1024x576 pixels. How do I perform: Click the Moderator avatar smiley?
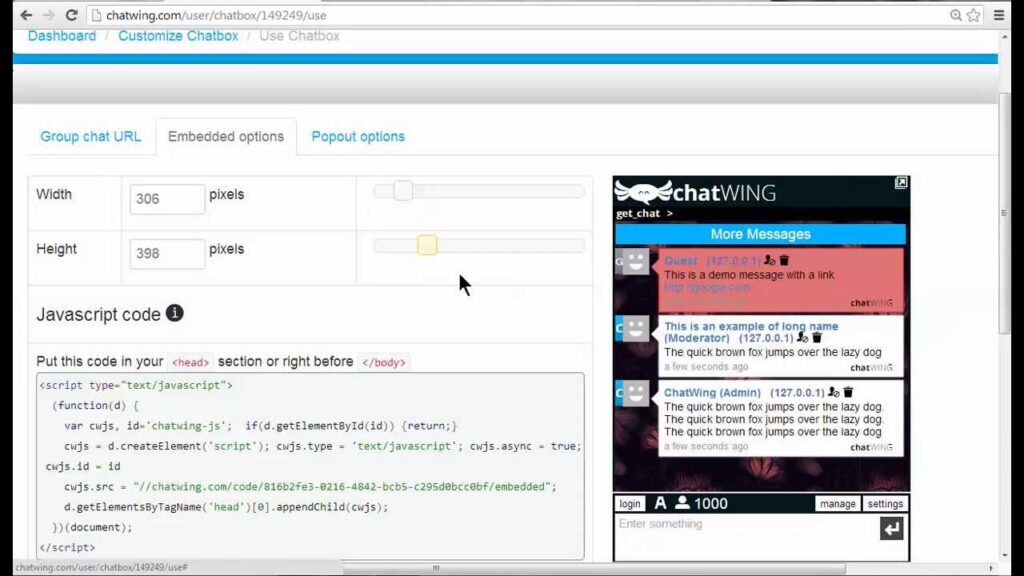tap(635, 328)
